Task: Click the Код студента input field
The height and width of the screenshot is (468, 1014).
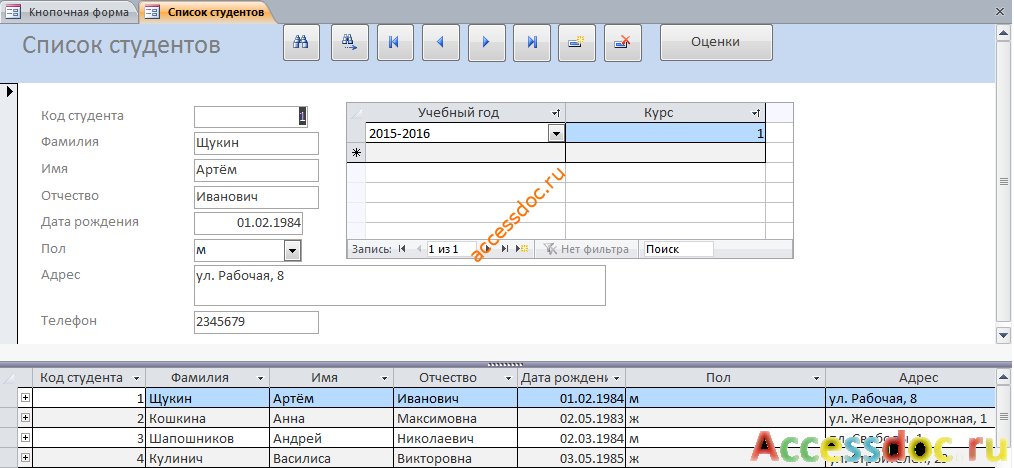Action: pos(251,116)
